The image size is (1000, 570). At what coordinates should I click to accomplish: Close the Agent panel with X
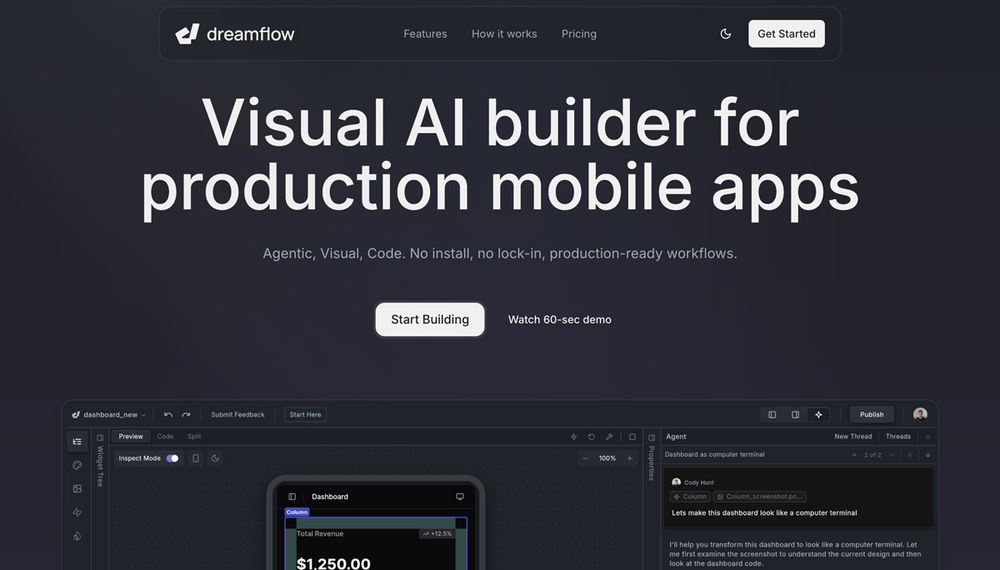click(x=928, y=437)
